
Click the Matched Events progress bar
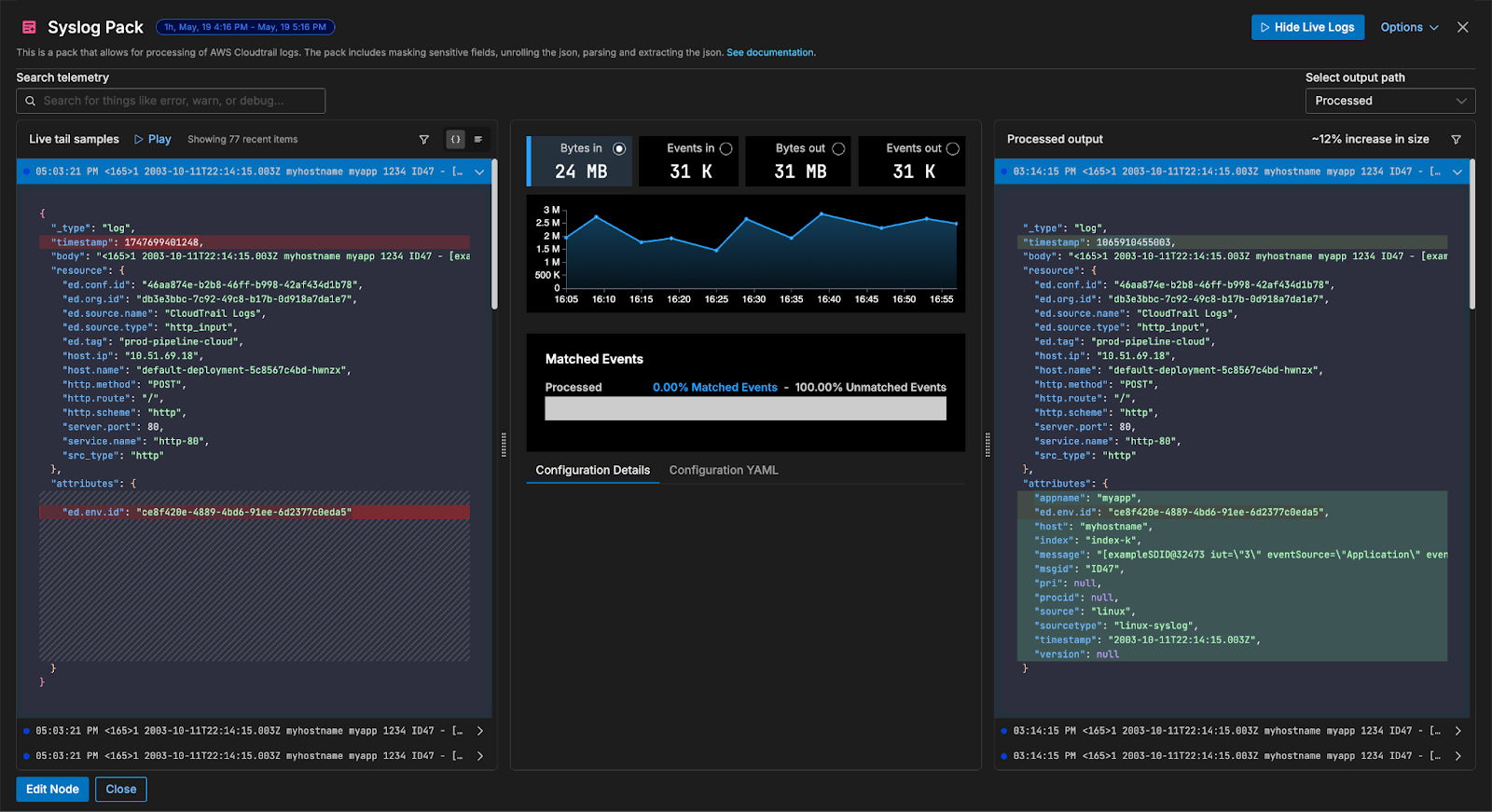point(745,408)
